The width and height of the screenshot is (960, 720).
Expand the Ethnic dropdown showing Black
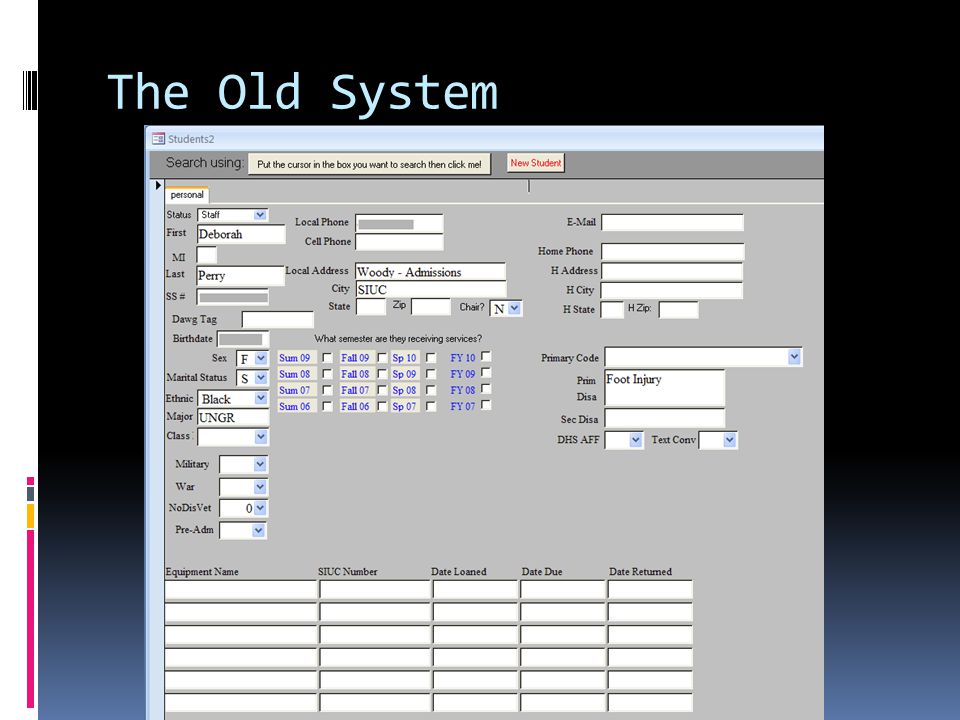point(261,399)
